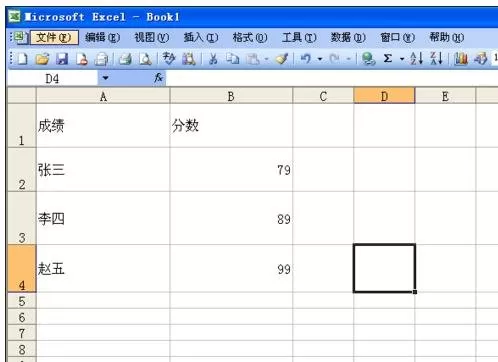Run the Spelling check icon

click(169, 59)
